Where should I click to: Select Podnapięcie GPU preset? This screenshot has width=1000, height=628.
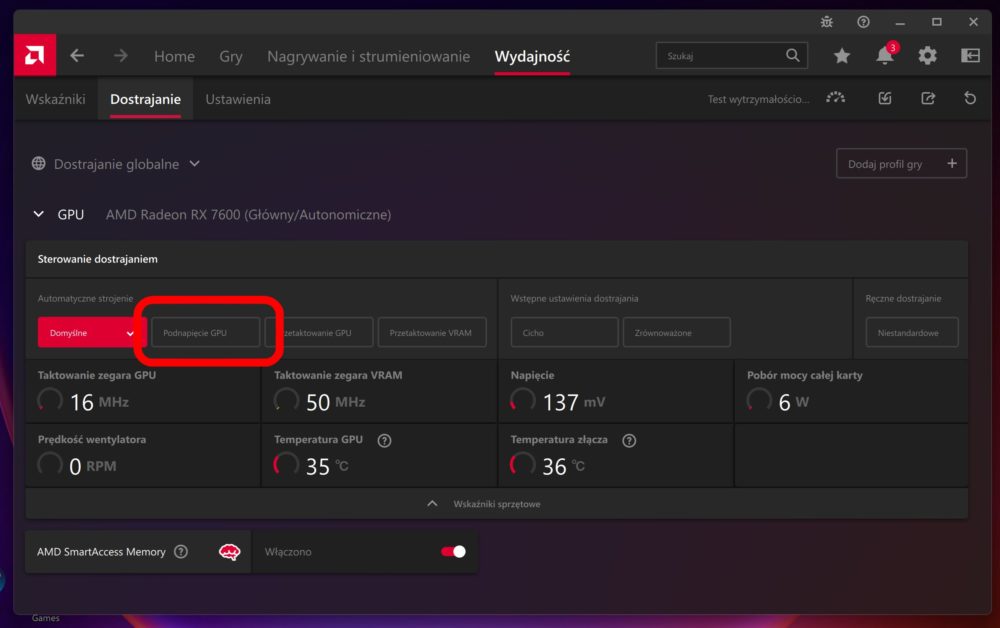(205, 332)
